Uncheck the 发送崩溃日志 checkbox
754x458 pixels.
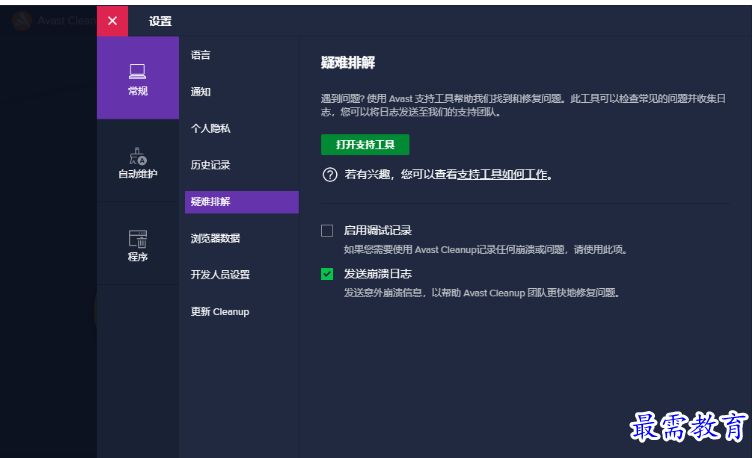coord(327,274)
